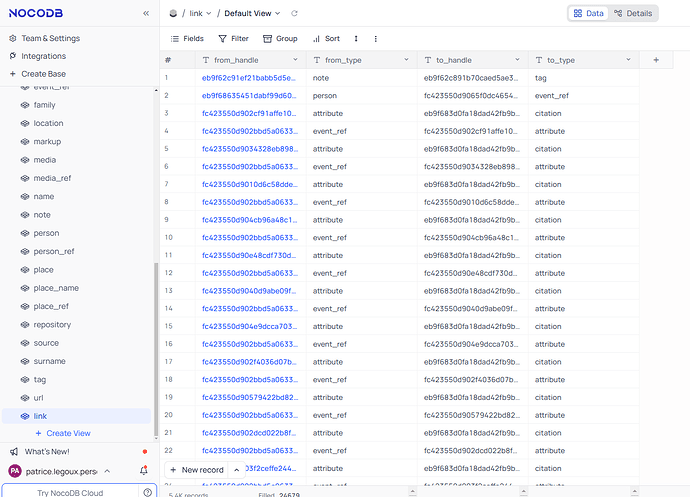Click the 'person' from_type cell

click(x=362, y=96)
